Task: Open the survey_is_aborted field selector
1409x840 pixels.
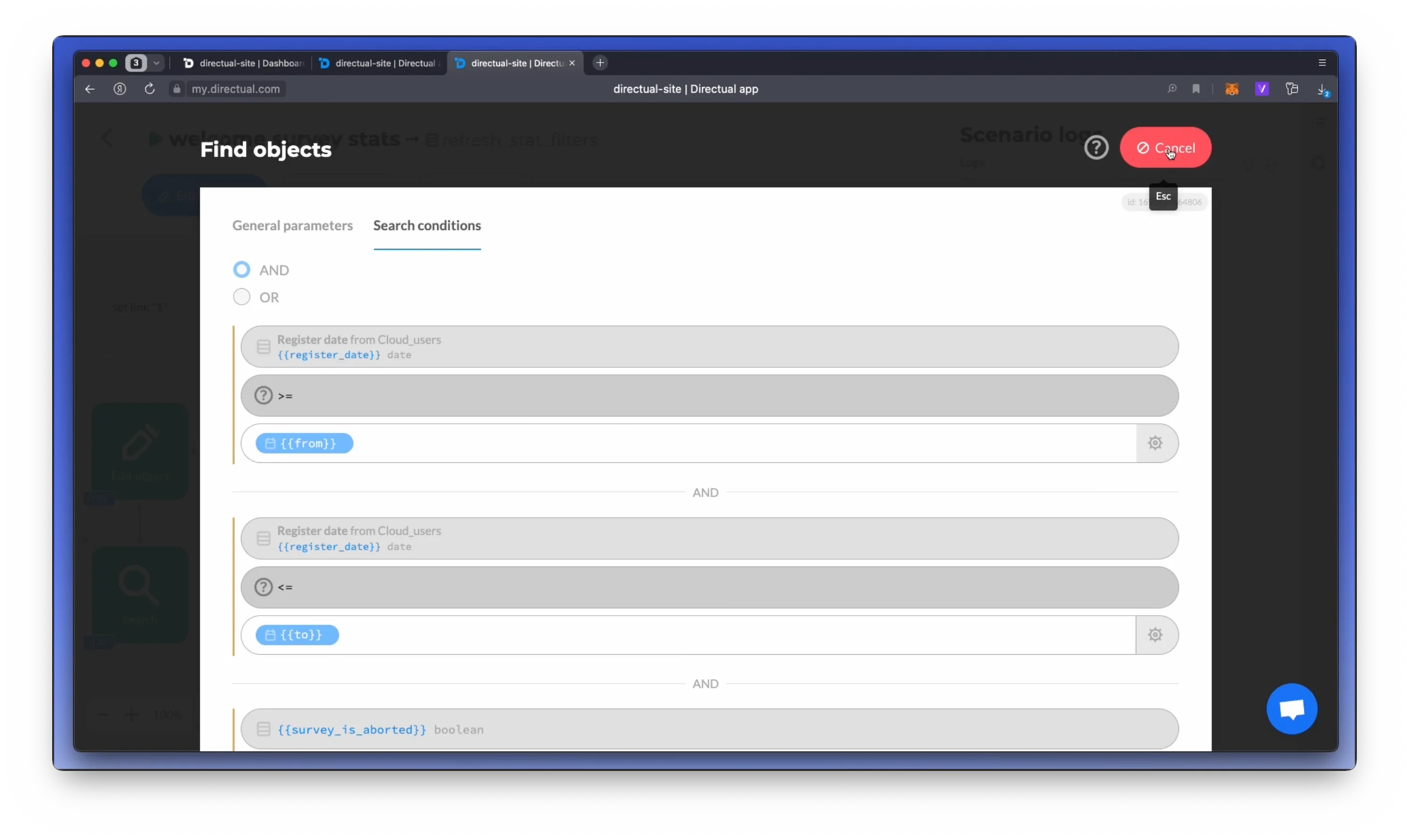Action: coord(710,729)
